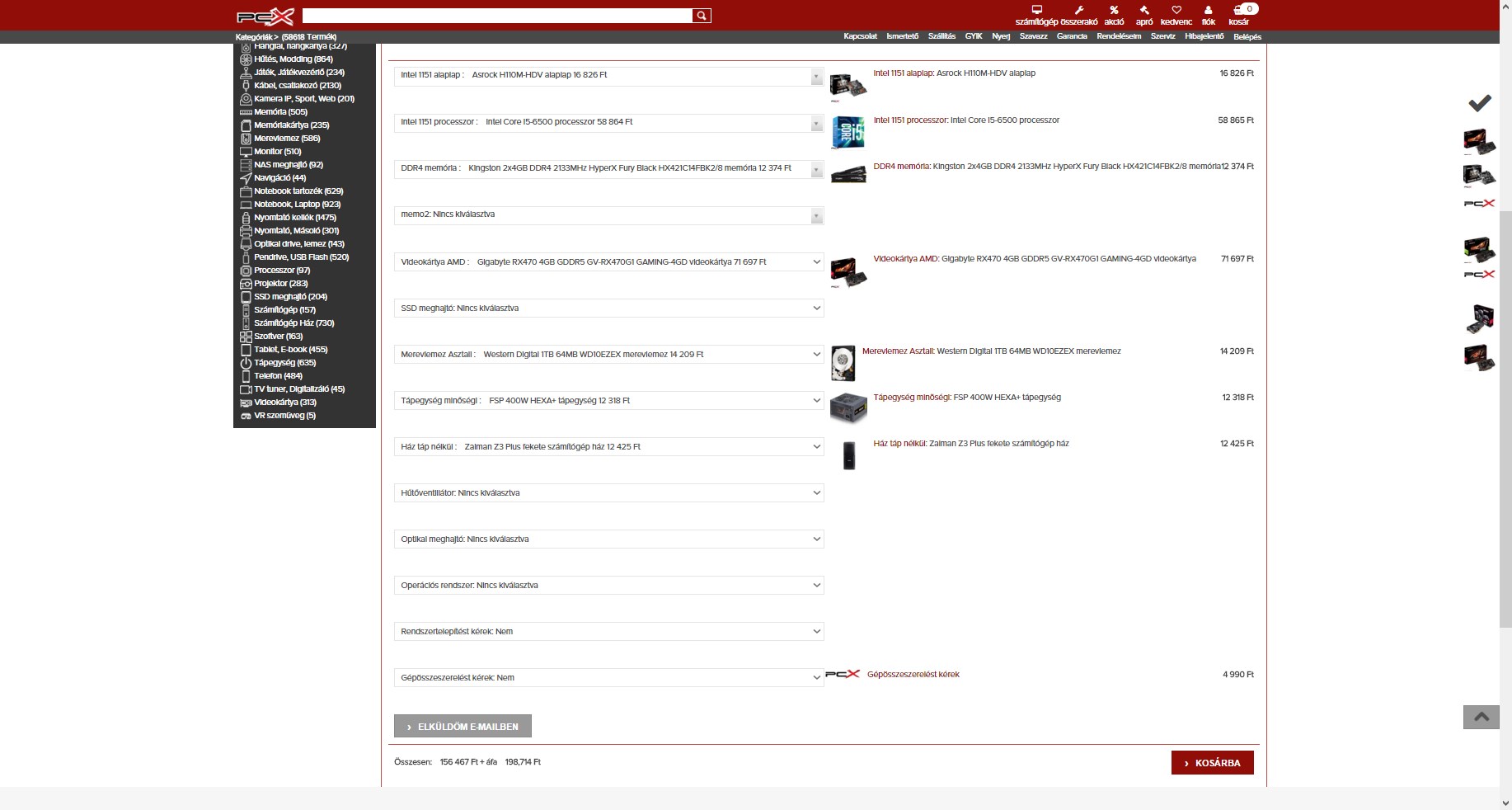
Task: Click the joystick icon beside Játék, Játékvezérlő
Action: tap(246, 73)
